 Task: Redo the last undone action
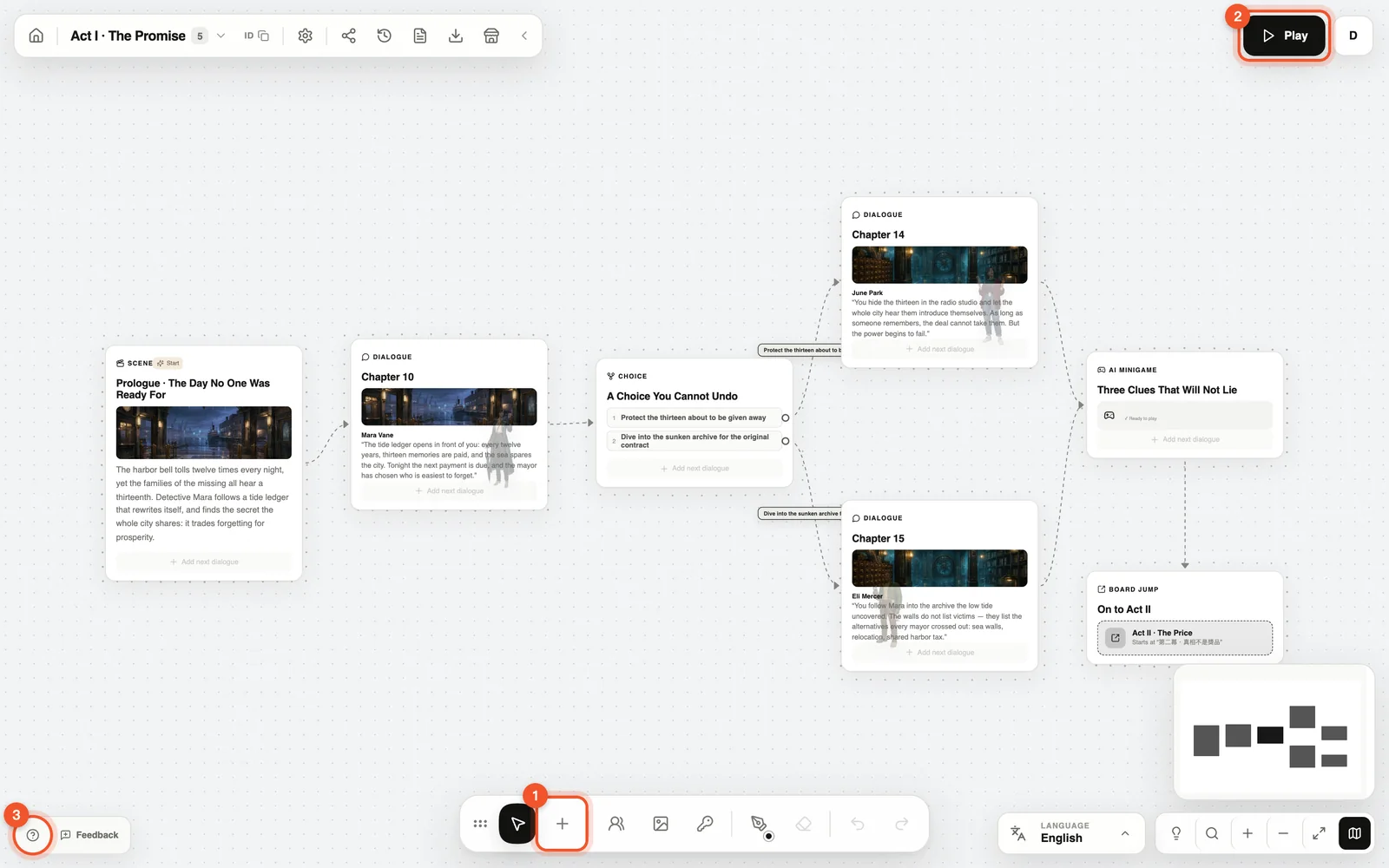(x=902, y=824)
